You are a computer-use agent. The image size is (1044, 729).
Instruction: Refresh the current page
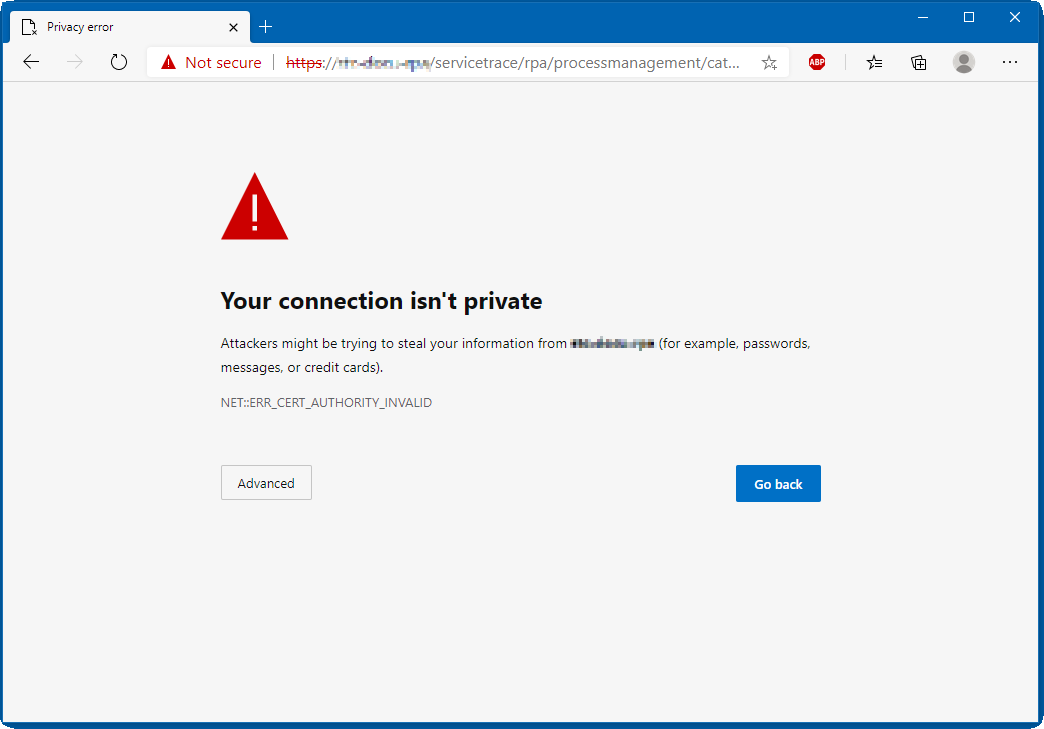click(119, 61)
